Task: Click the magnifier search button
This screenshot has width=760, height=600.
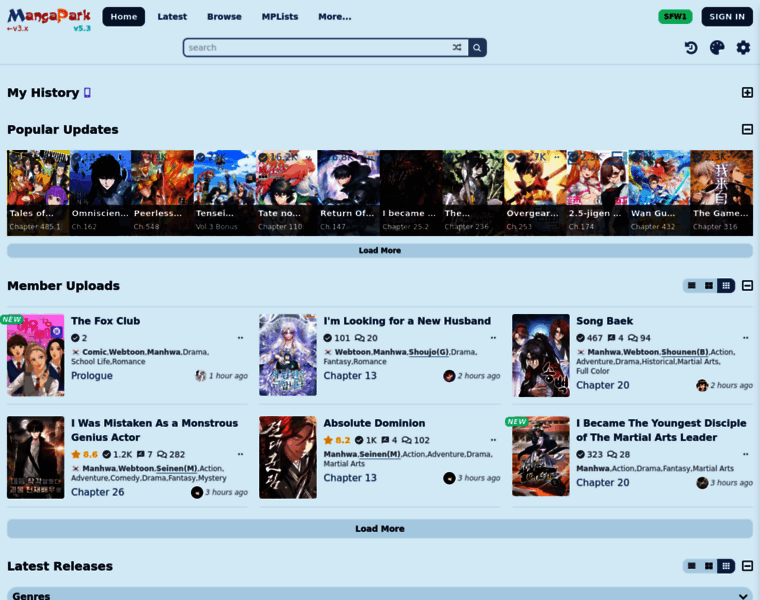Action: (x=477, y=47)
